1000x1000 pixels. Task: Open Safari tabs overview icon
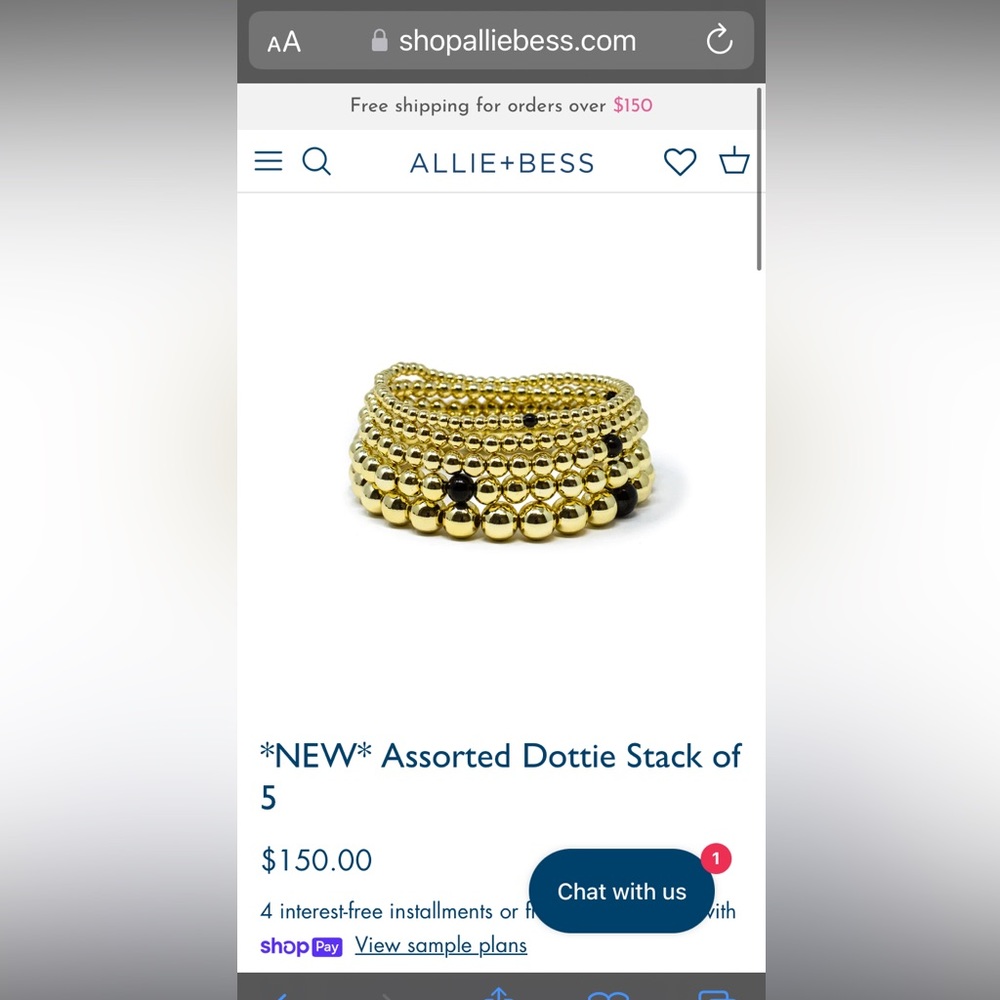coord(717,995)
